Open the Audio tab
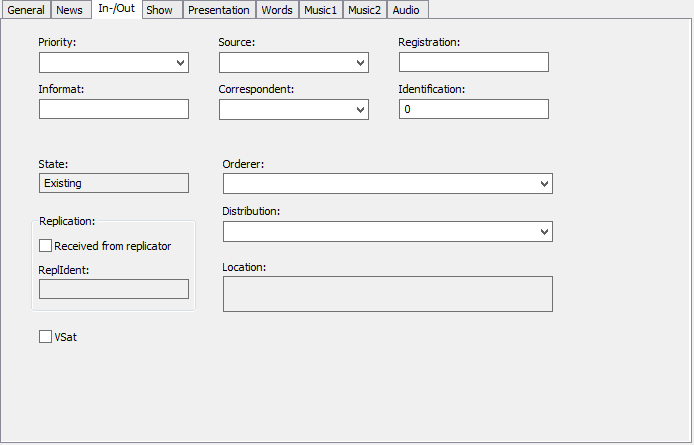 pyautogui.click(x=406, y=10)
